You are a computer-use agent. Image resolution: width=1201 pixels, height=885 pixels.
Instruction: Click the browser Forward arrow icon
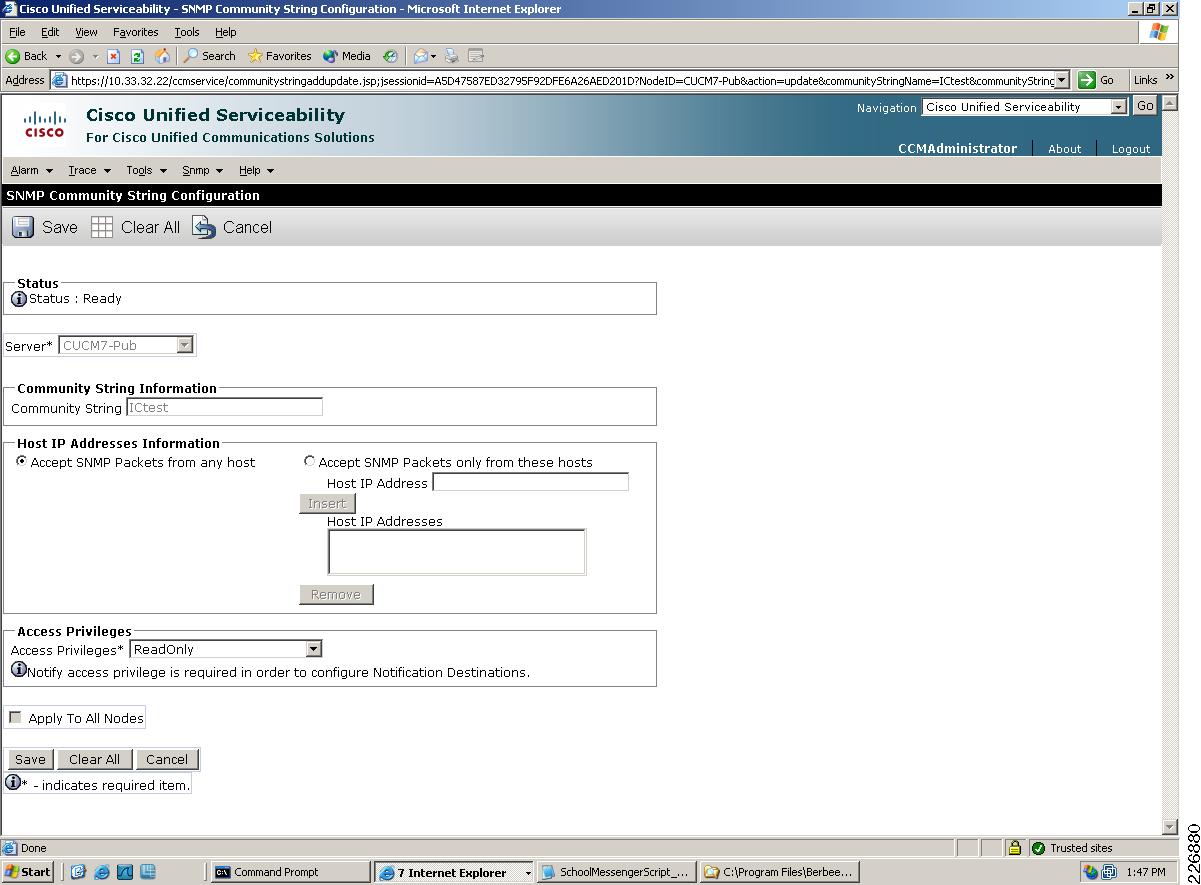pos(76,56)
